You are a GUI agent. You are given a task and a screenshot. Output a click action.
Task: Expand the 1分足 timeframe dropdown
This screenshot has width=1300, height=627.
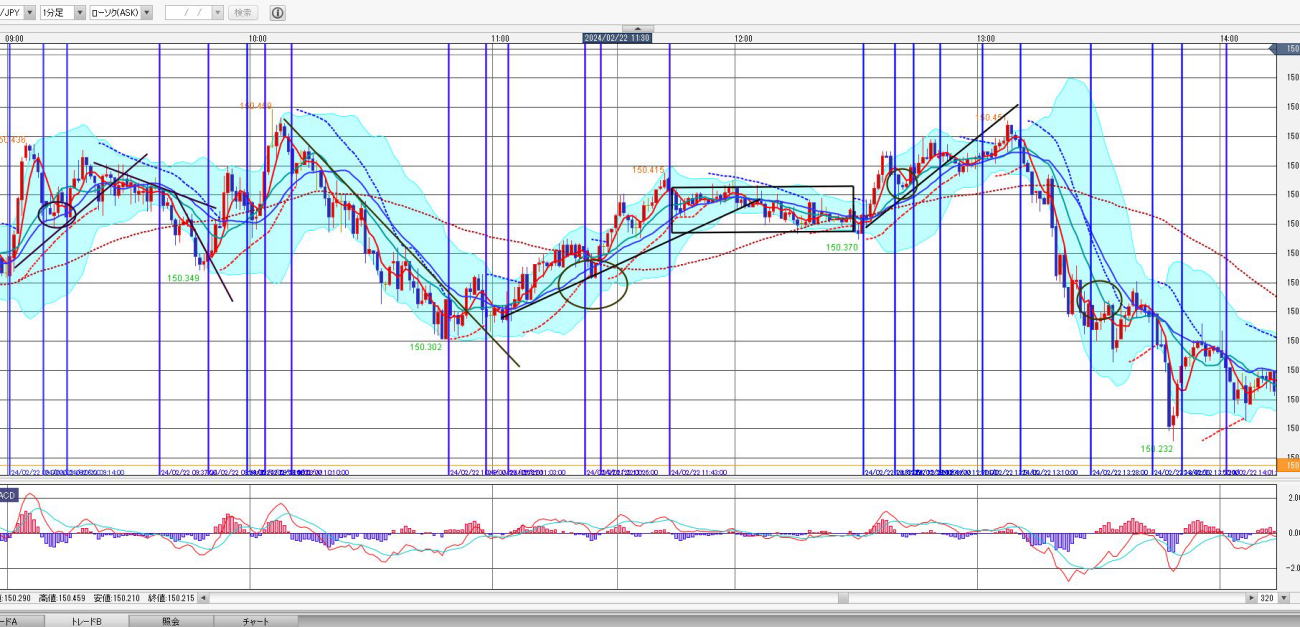[80, 13]
